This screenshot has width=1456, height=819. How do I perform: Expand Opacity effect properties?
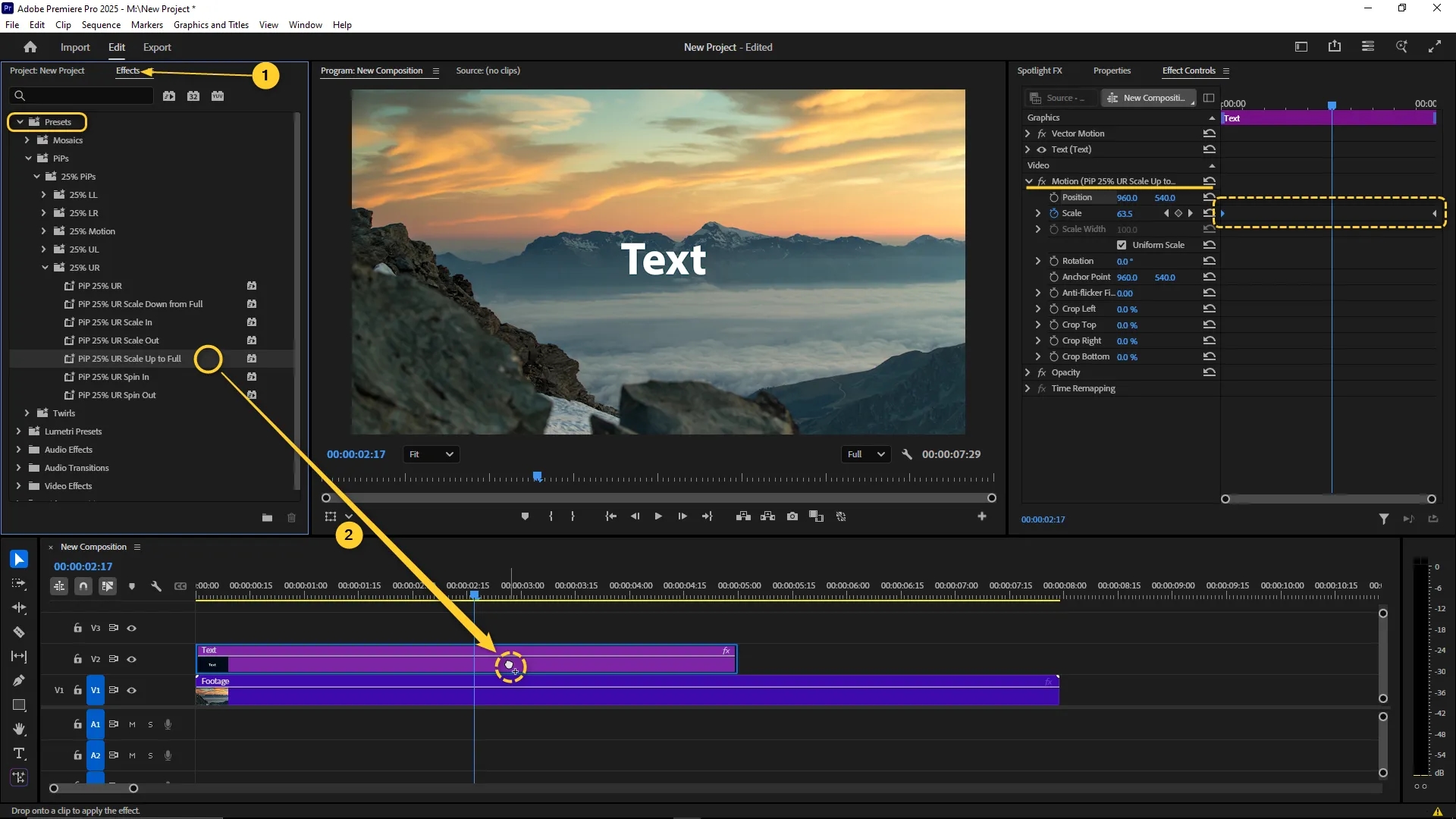point(1028,372)
